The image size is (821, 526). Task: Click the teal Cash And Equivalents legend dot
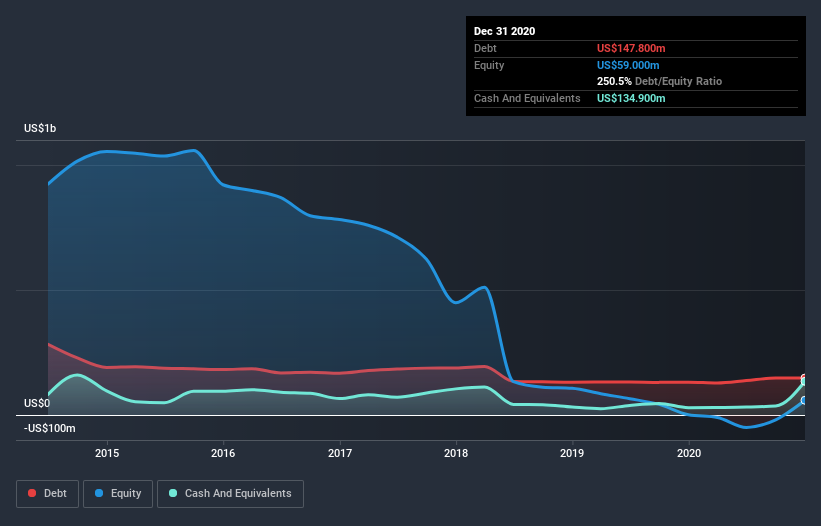[x=173, y=493]
